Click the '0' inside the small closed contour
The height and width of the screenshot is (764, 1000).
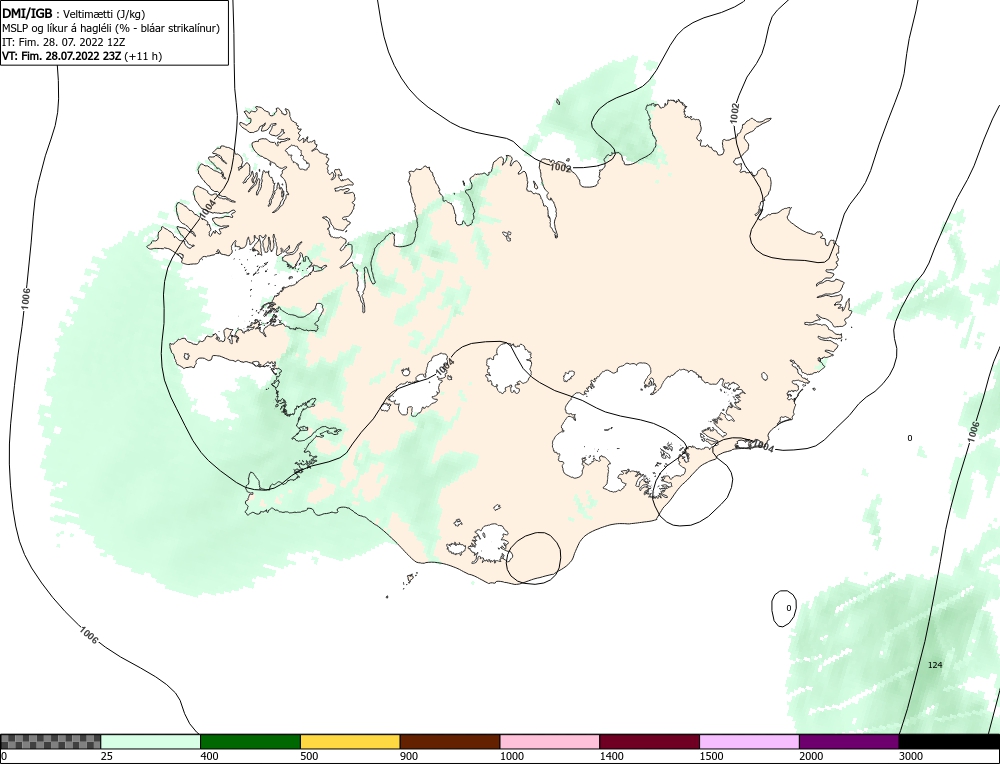[788, 608]
